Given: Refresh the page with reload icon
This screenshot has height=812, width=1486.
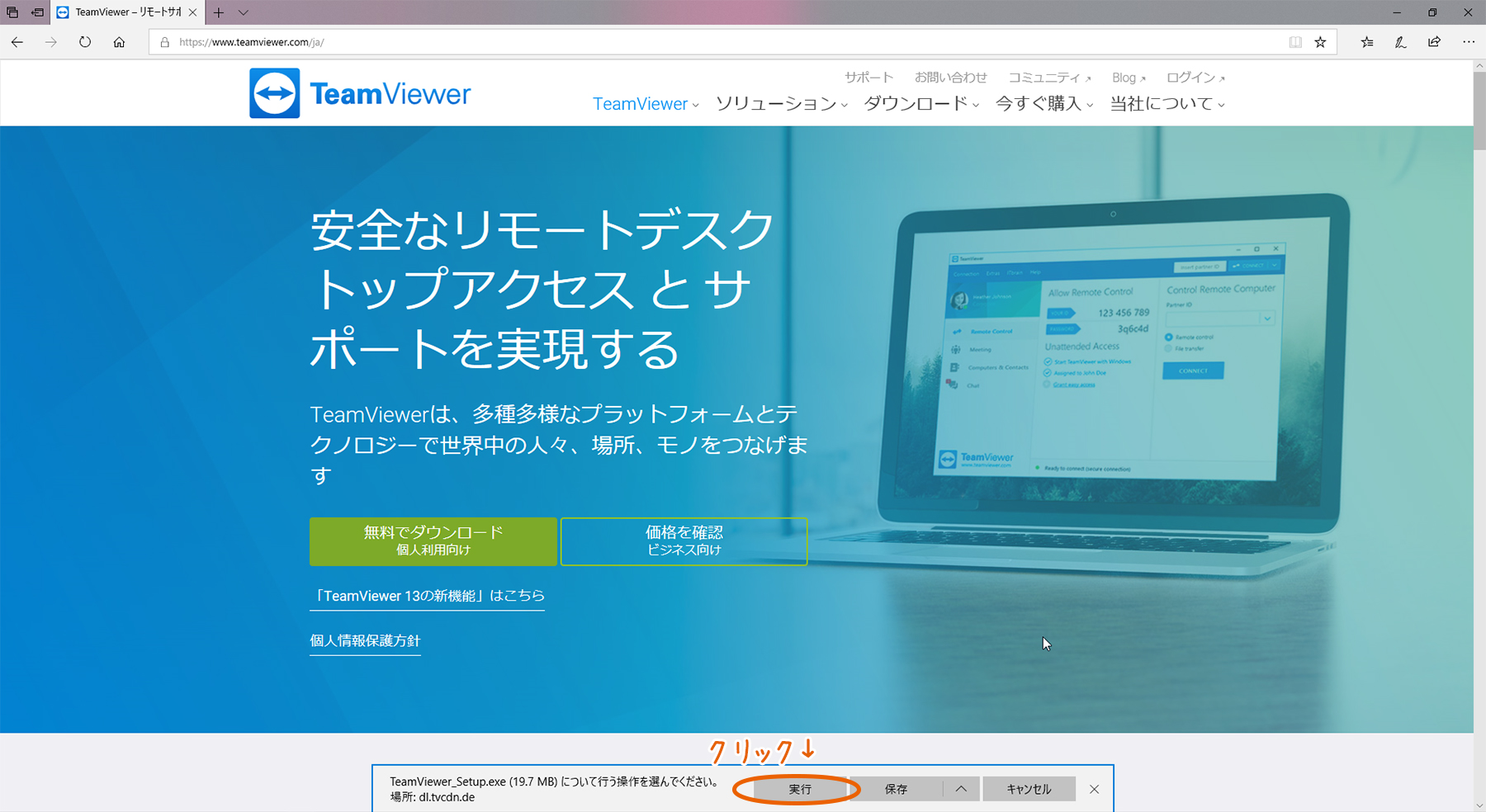Looking at the screenshot, I should click(x=85, y=42).
